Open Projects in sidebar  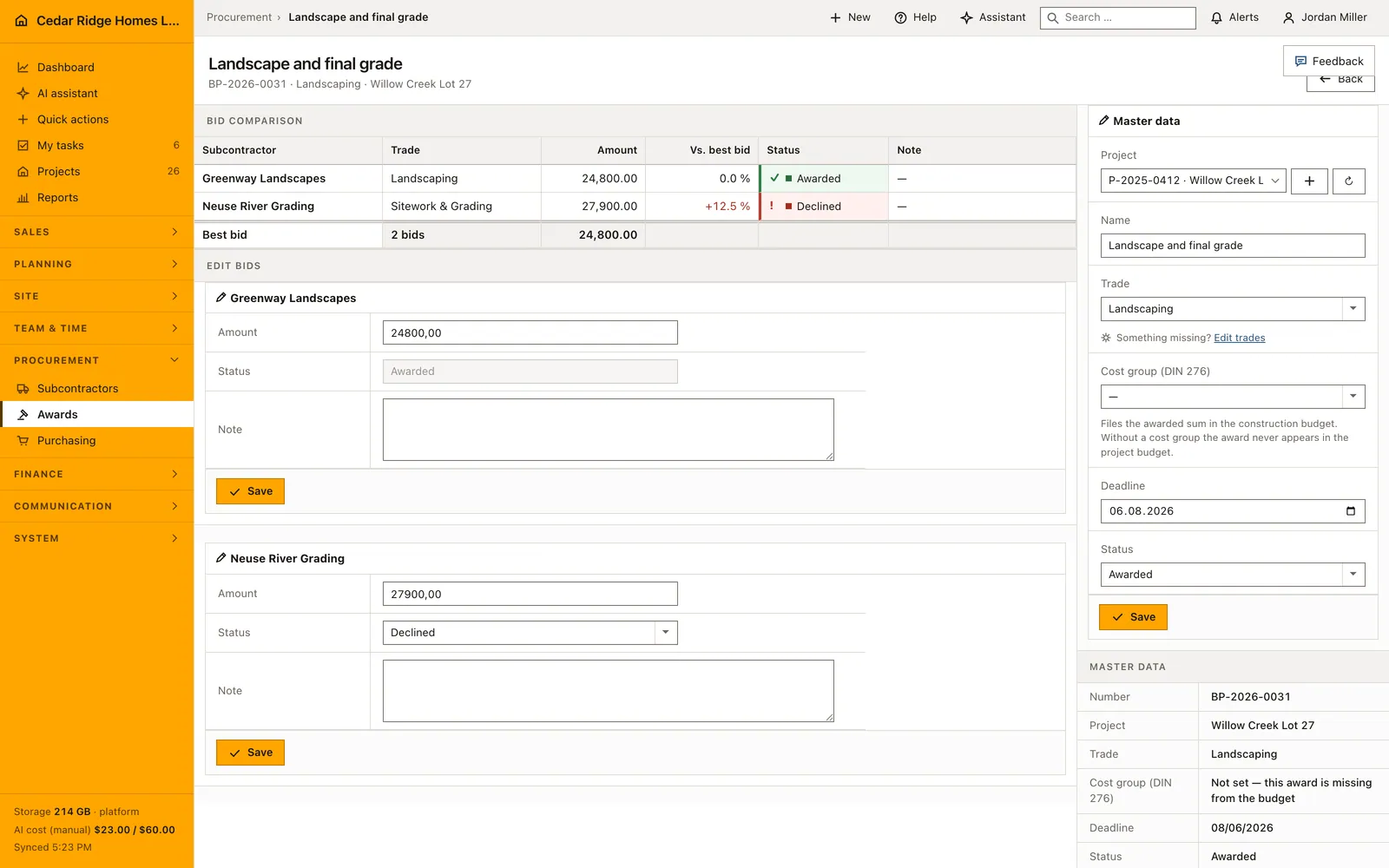pyautogui.click(x=96, y=171)
